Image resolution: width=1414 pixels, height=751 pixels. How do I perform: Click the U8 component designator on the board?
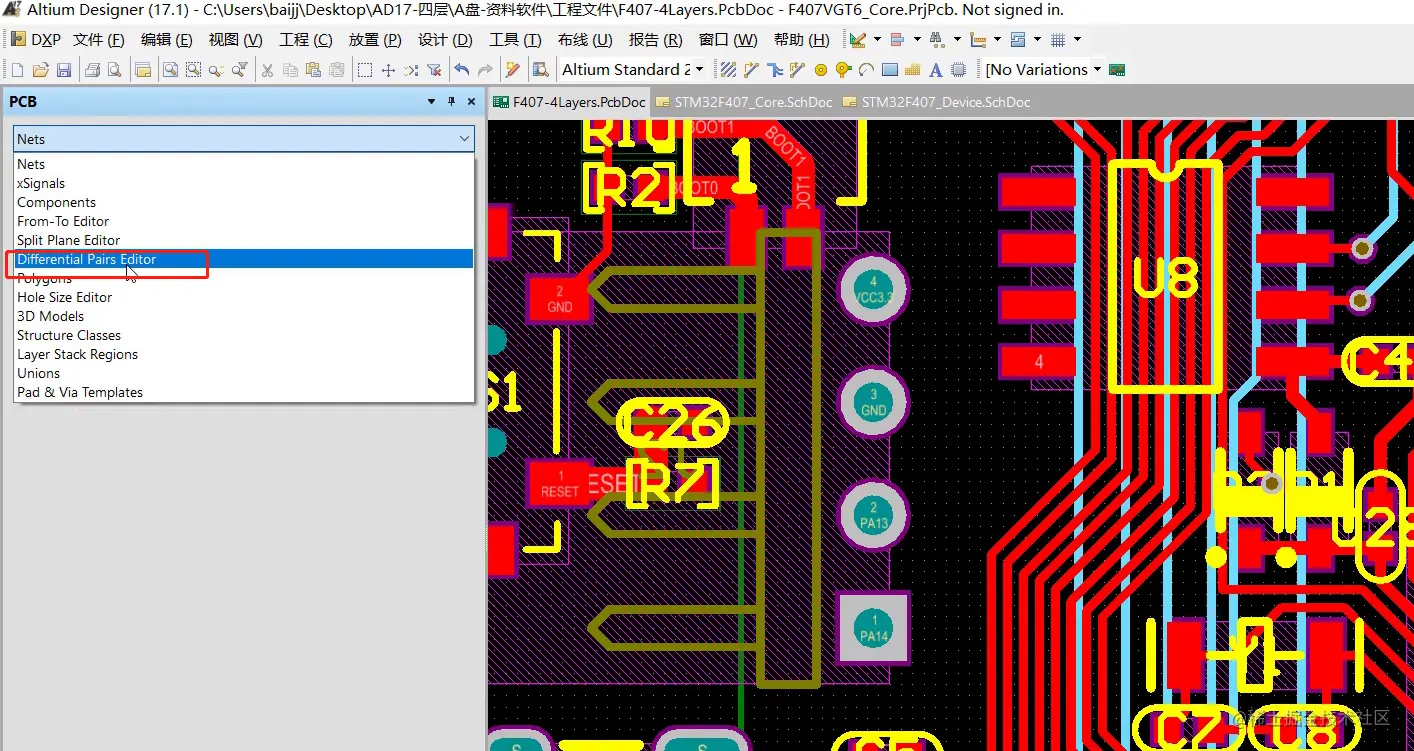pyautogui.click(x=1167, y=278)
